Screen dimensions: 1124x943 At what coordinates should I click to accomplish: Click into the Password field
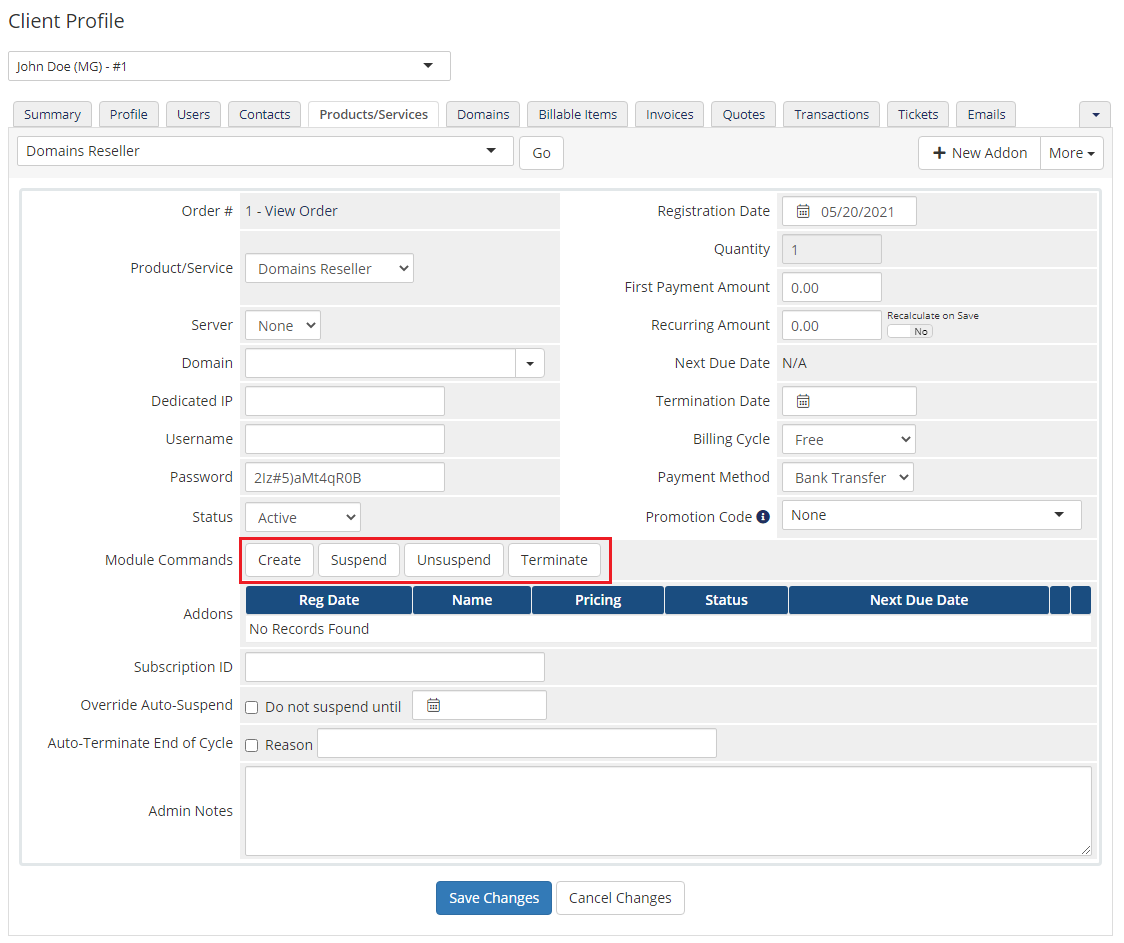click(345, 477)
